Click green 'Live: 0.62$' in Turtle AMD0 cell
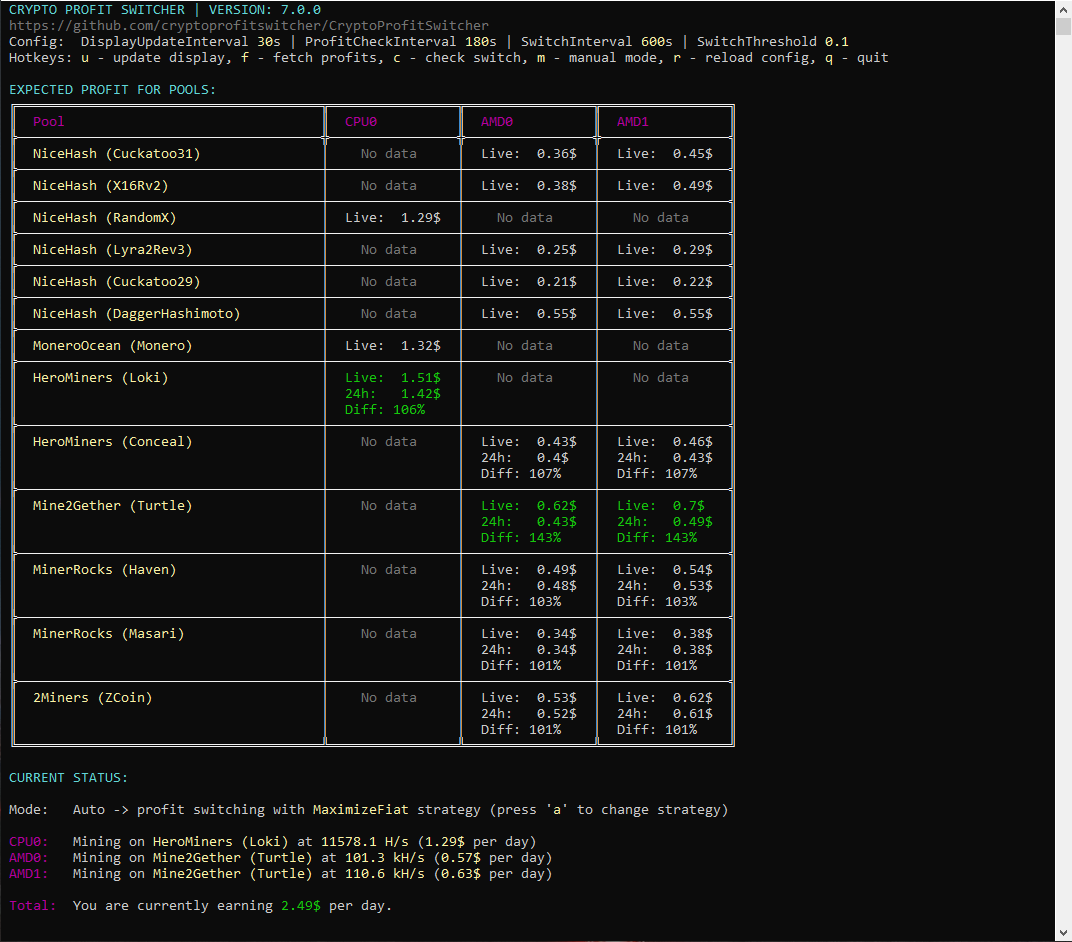1072x942 pixels. (529, 506)
